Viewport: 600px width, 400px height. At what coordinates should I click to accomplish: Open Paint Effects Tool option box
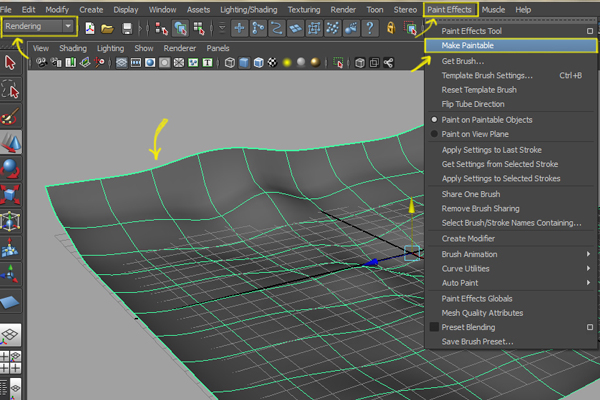tap(590, 31)
